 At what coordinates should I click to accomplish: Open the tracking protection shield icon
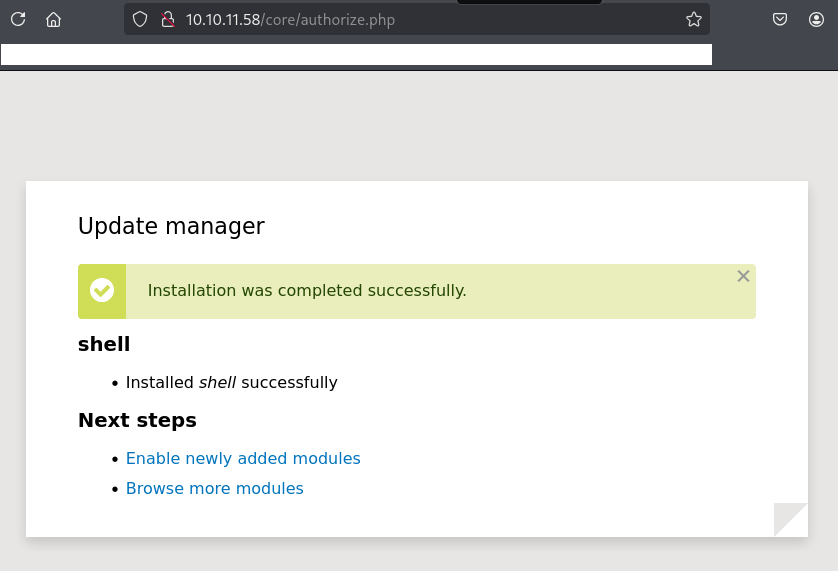click(x=140, y=19)
